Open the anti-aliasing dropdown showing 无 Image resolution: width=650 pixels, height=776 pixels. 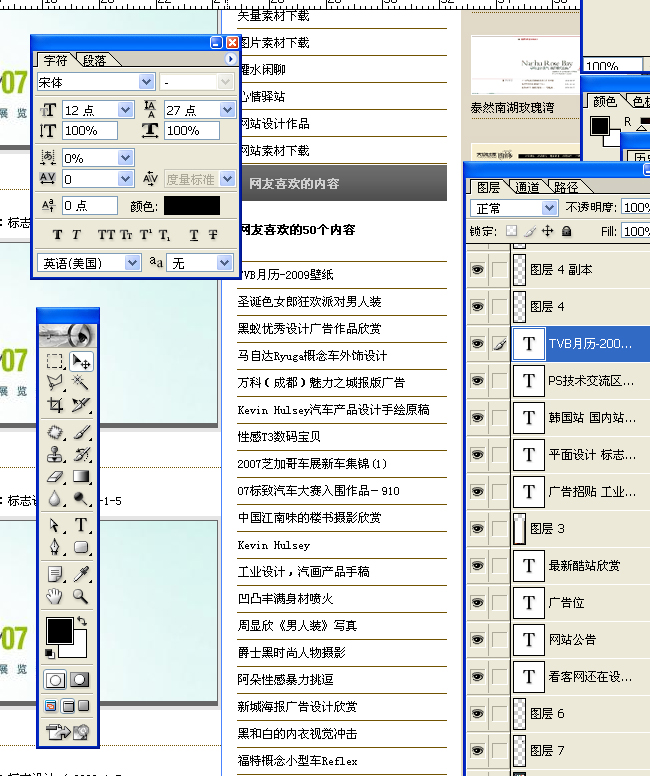pos(225,263)
